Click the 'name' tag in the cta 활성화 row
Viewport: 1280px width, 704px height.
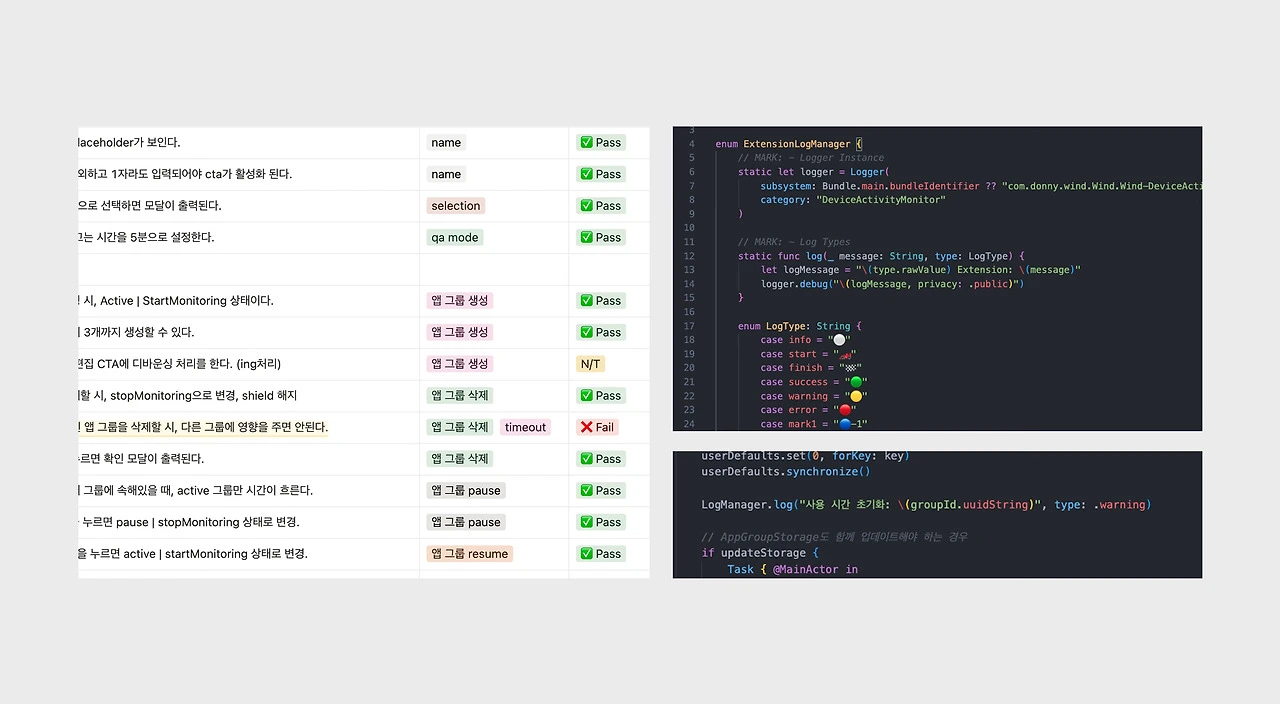pos(446,174)
